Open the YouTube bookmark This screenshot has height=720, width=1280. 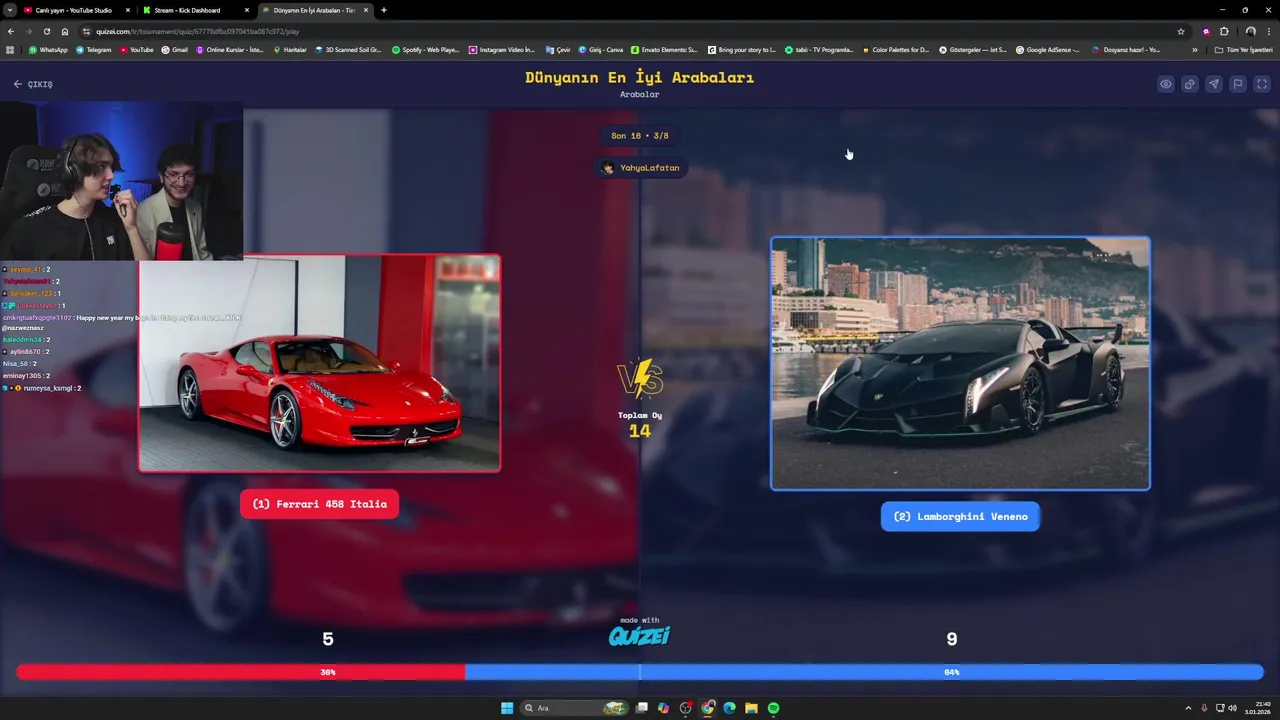pos(137,49)
